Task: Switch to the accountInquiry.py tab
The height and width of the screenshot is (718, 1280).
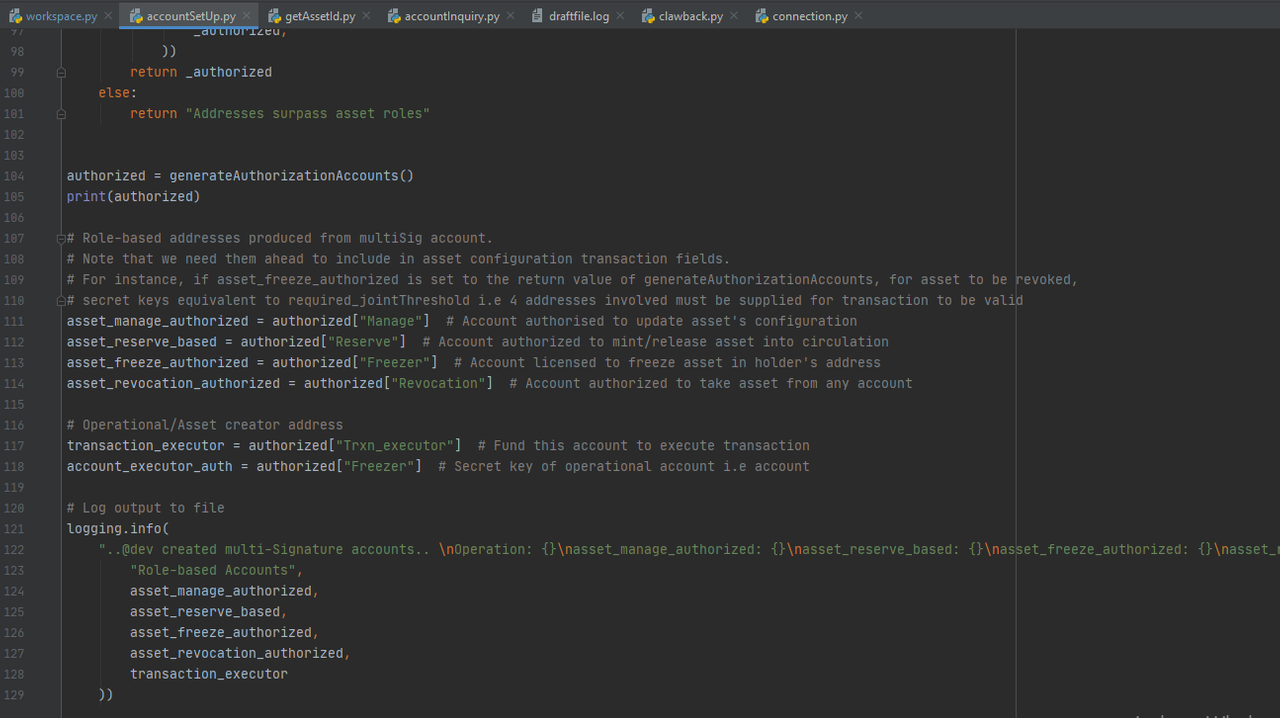Action: pos(451,16)
